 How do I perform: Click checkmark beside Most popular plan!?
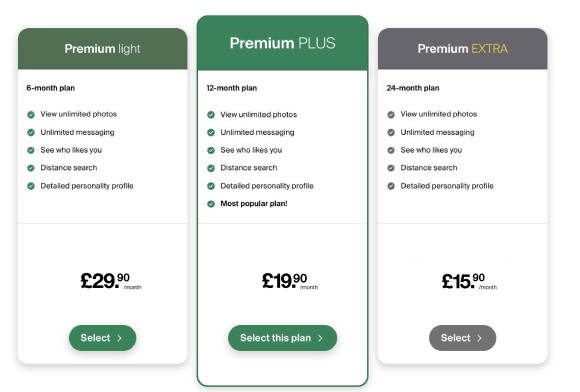pos(211,204)
